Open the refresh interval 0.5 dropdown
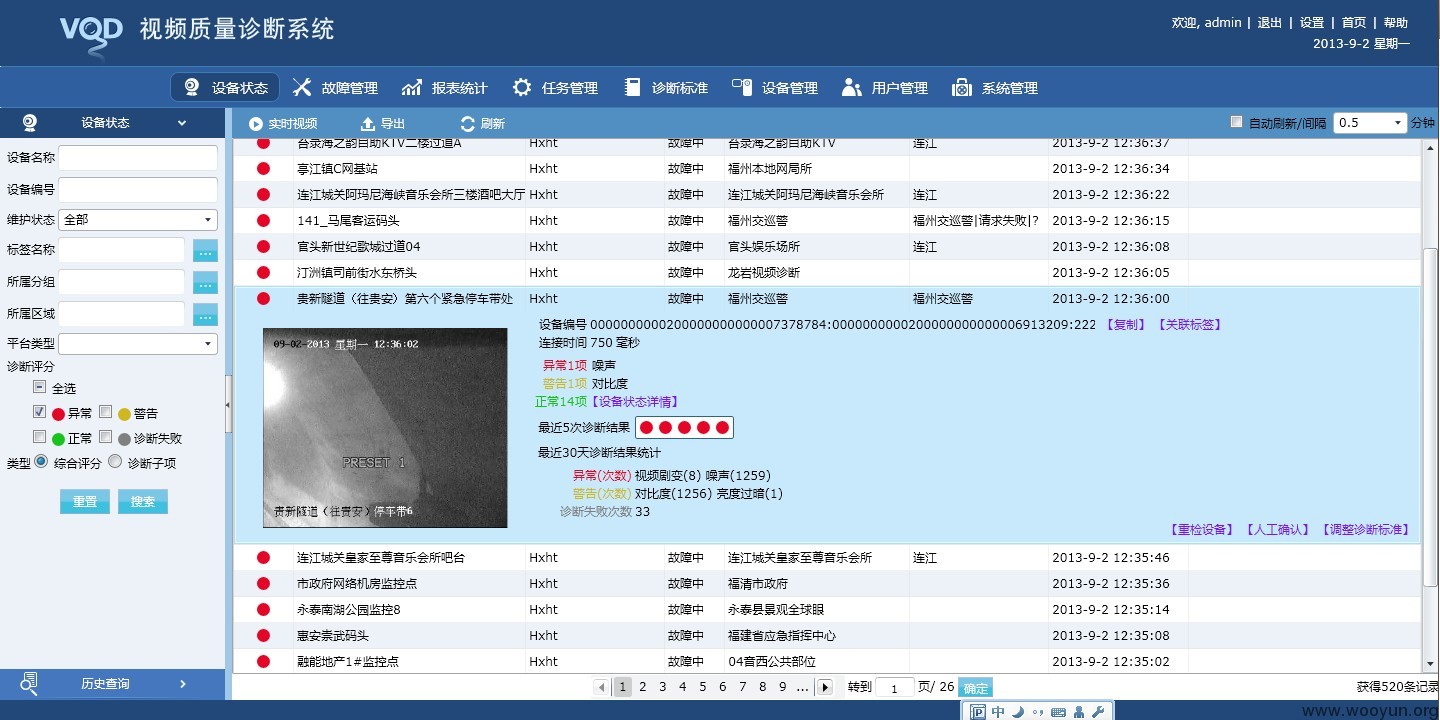Screen dimensions: 1440x720 [1371, 123]
